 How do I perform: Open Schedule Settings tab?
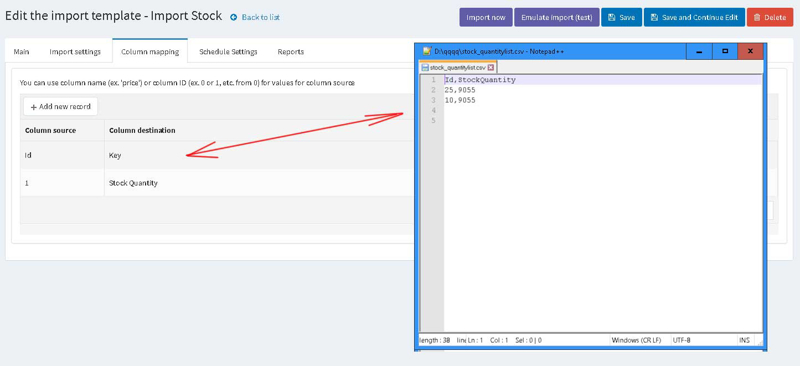point(228,52)
